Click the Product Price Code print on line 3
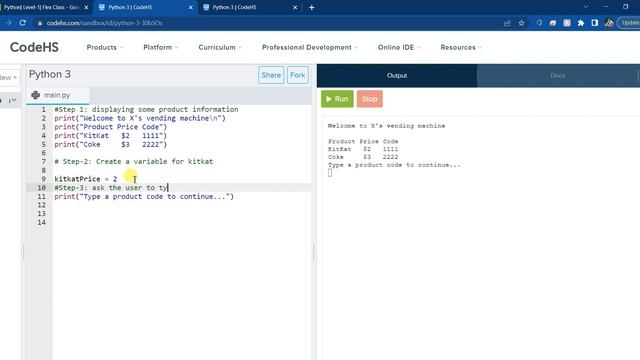The width and height of the screenshot is (640, 360). coord(111,127)
